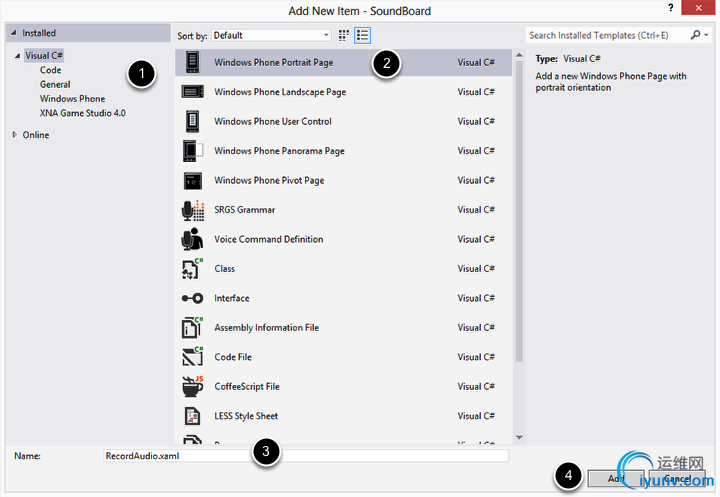This screenshot has height=497, width=720.
Task: Select SRGS Grammar template name
Action: 244,209
